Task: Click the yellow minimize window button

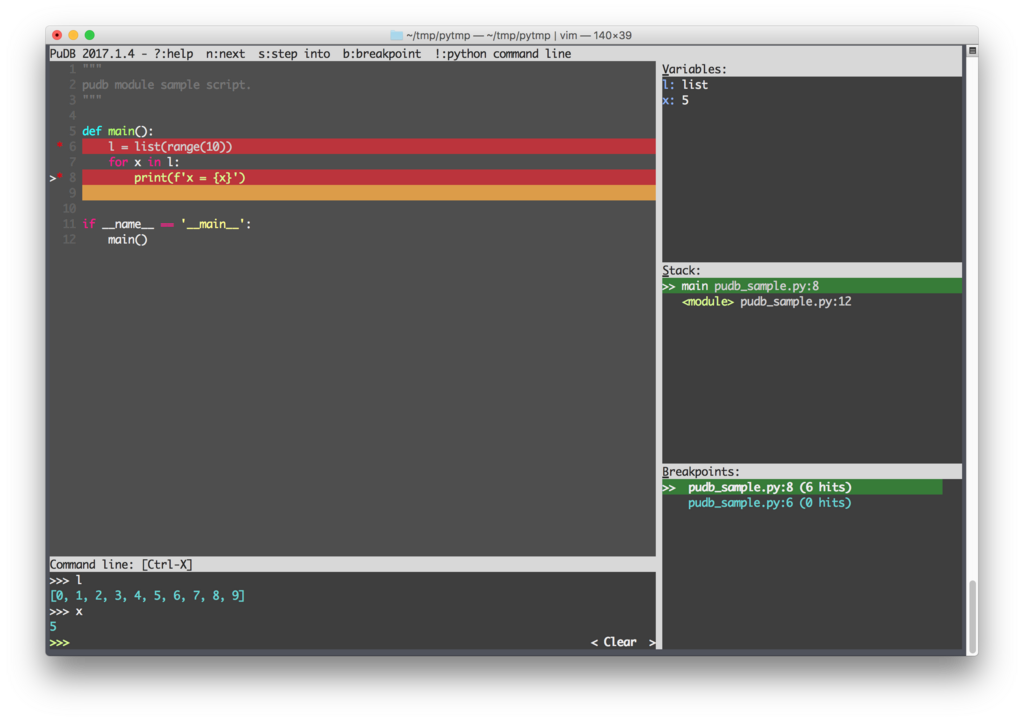Action: tap(73, 35)
